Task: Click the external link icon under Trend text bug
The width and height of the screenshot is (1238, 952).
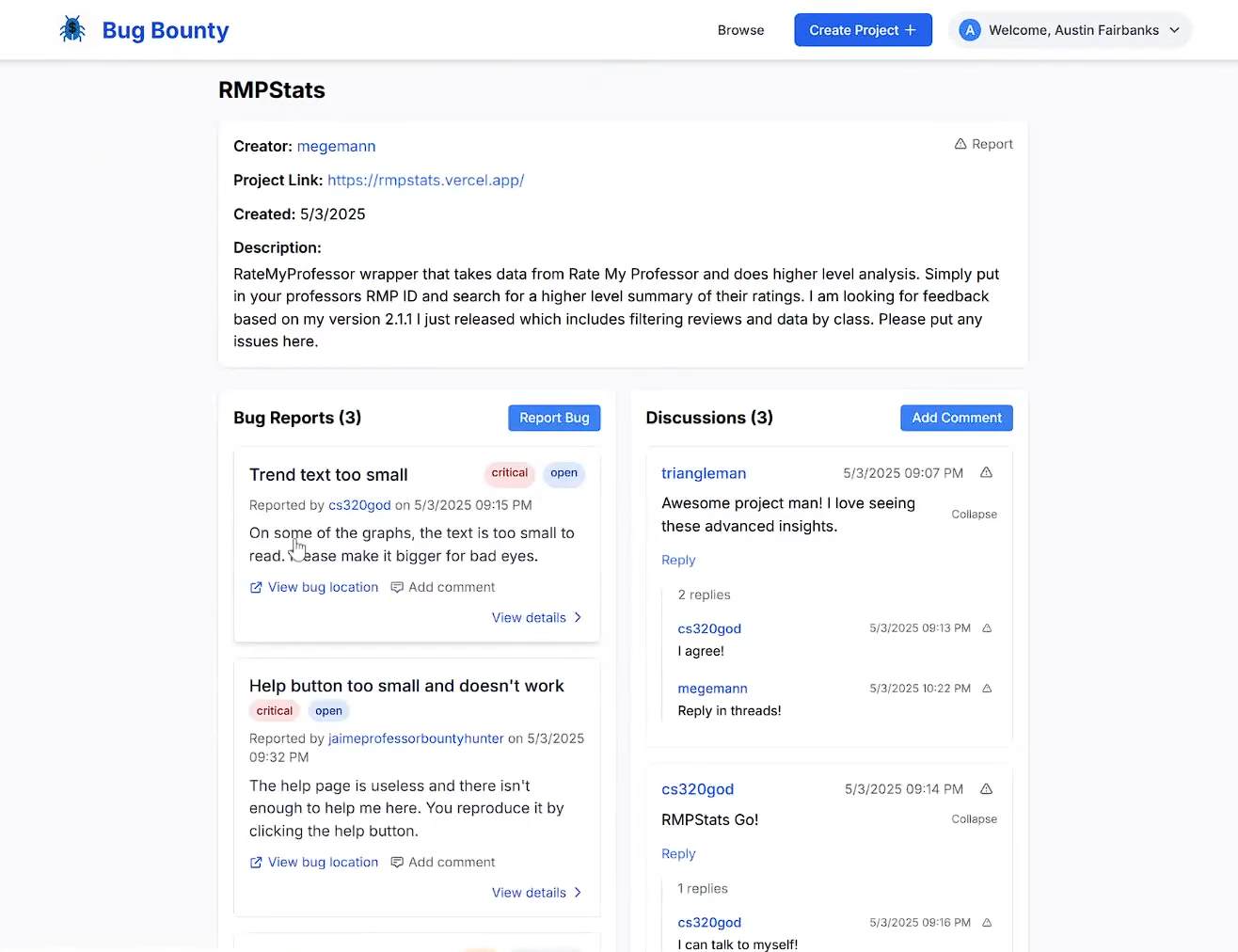Action: 256,587
